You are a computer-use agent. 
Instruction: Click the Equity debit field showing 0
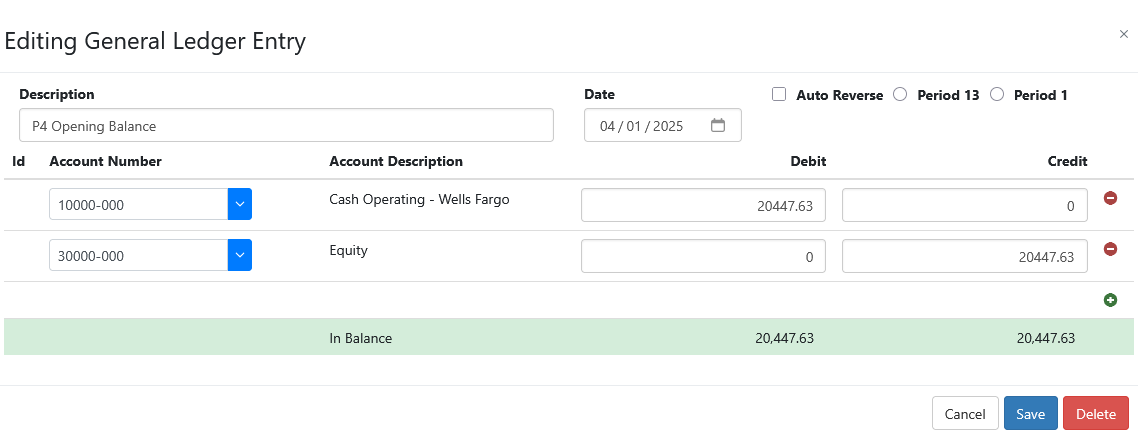(703, 256)
